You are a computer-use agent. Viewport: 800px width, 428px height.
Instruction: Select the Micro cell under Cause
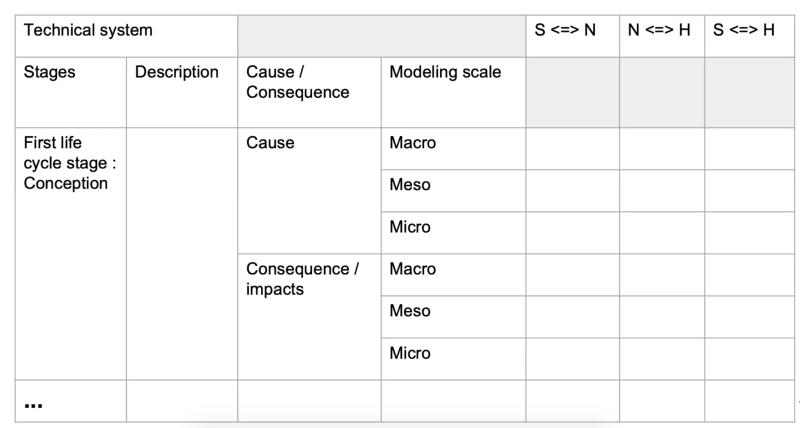(x=453, y=232)
